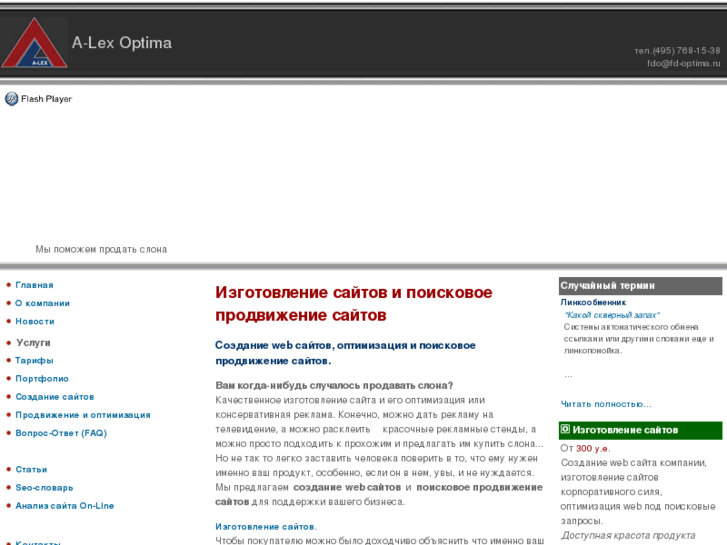The image size is (727, 545).
Task: Open the Seo-словарь page
Action: pos(44,487)
